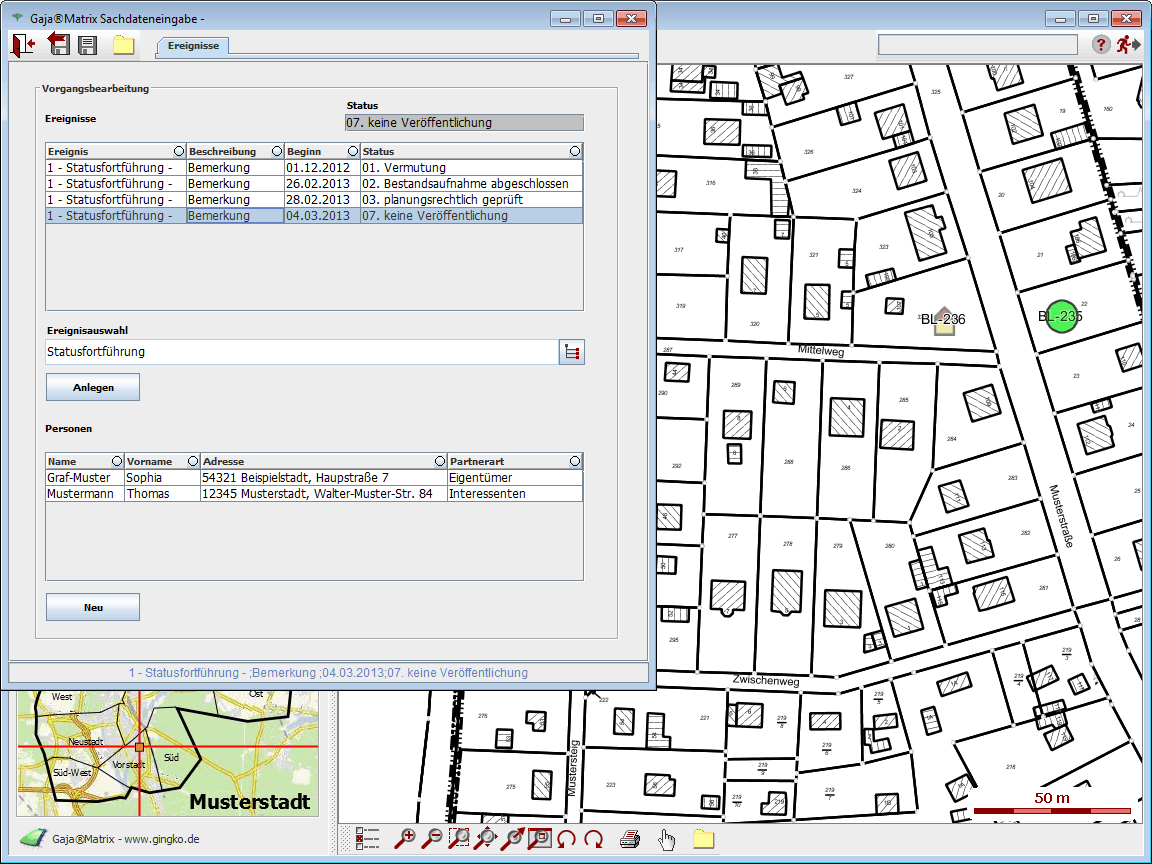This screenshot has height=864, width=1152.
Task: Click the Neu button under Personen
Action: (x=93, y=607)
